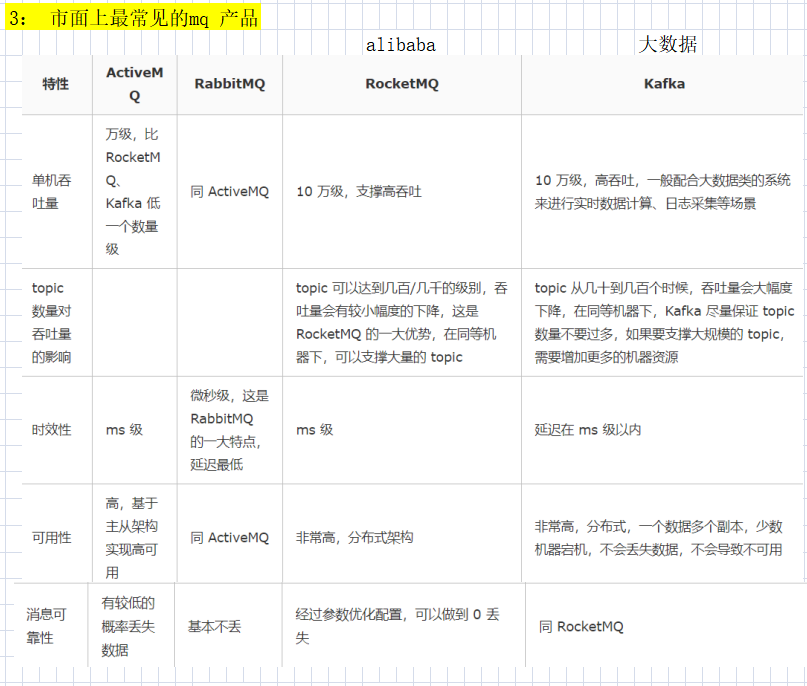
Task: Select the 'topic 数量对吞吐量的影响' row label
Action: (51, 322)
